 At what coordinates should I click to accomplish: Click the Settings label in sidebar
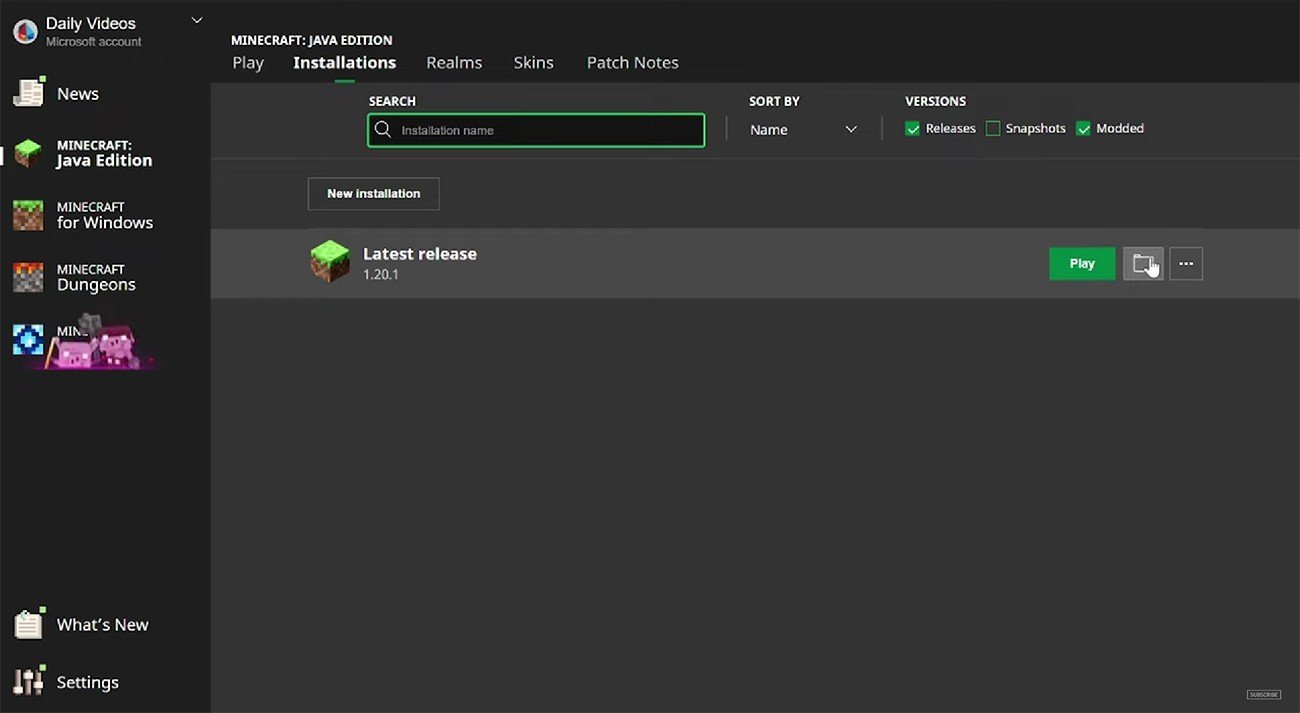[88, 683]
